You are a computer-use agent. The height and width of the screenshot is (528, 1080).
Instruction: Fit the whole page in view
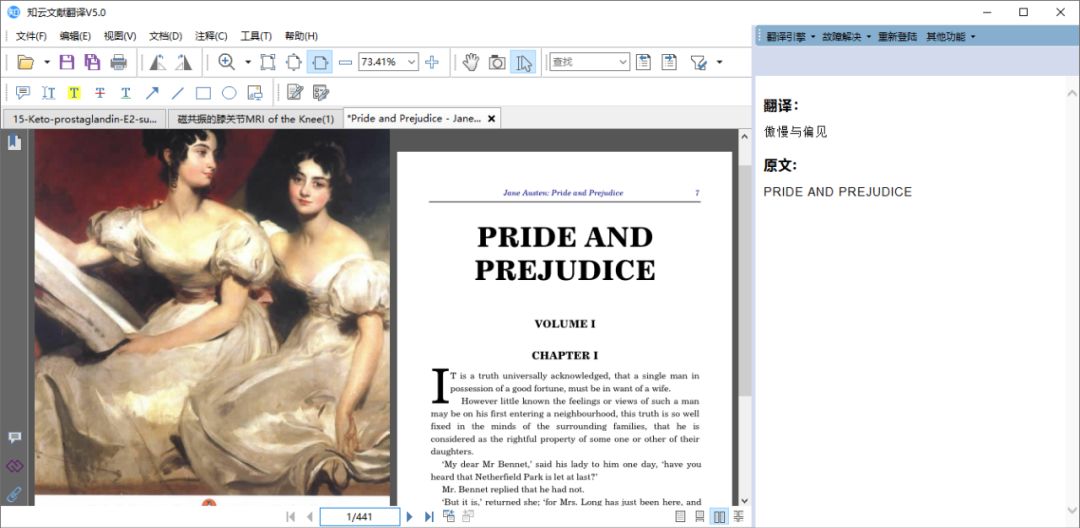(294, 63)
